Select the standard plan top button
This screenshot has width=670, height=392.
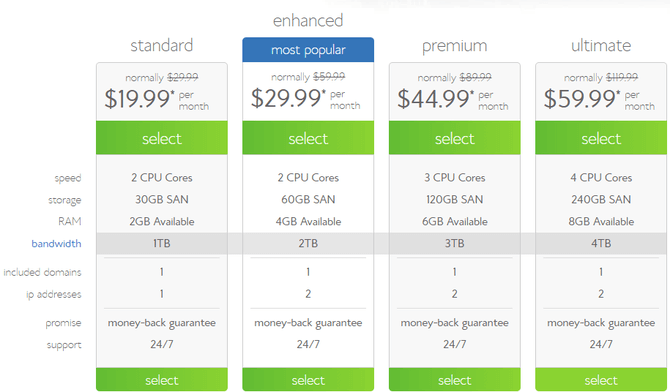162,138
